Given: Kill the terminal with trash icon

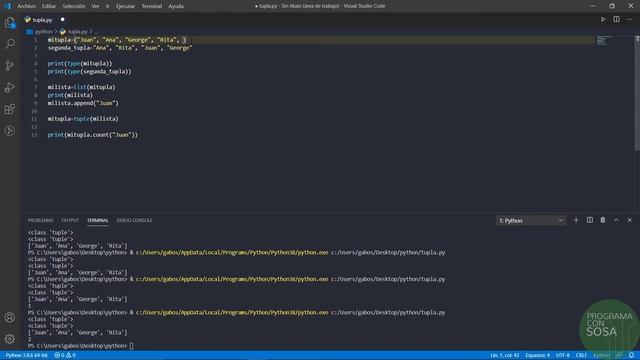Looking at the screenshot, I should coord(603,220).
